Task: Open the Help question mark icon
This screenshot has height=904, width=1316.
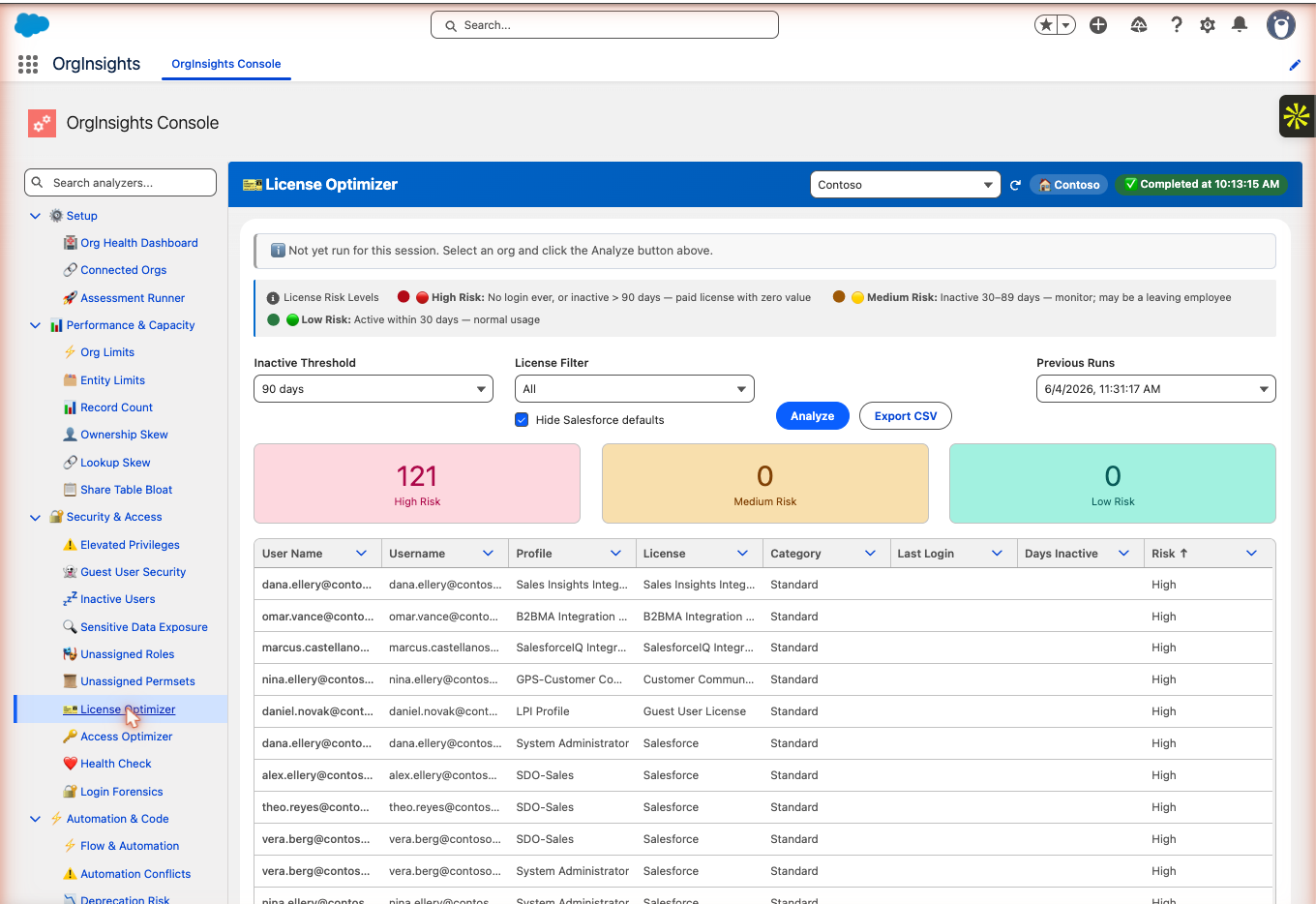Action: pyautogui.click(x=1177, y=25)
